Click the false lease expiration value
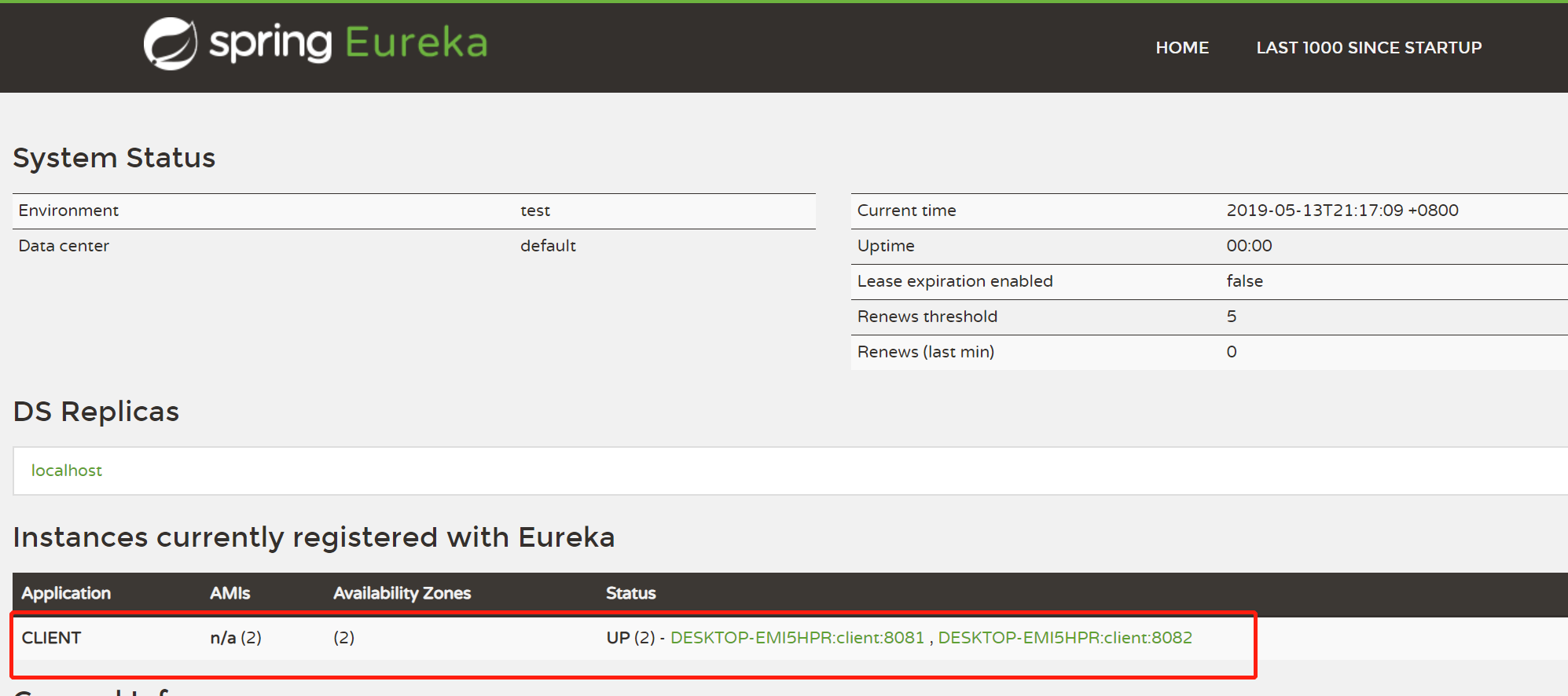Screen dimensions: 1568x696 pyautogui.click(x=1245, y=281)
